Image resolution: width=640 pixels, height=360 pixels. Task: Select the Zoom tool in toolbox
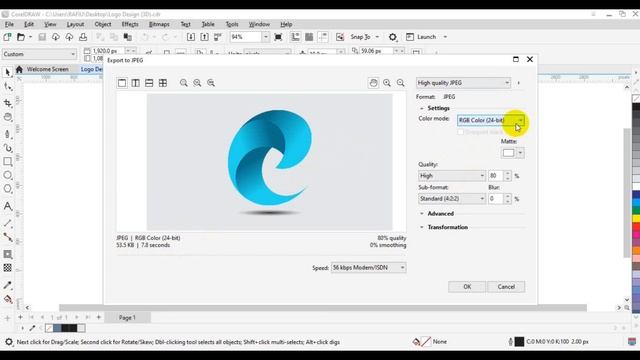point(7,117)
